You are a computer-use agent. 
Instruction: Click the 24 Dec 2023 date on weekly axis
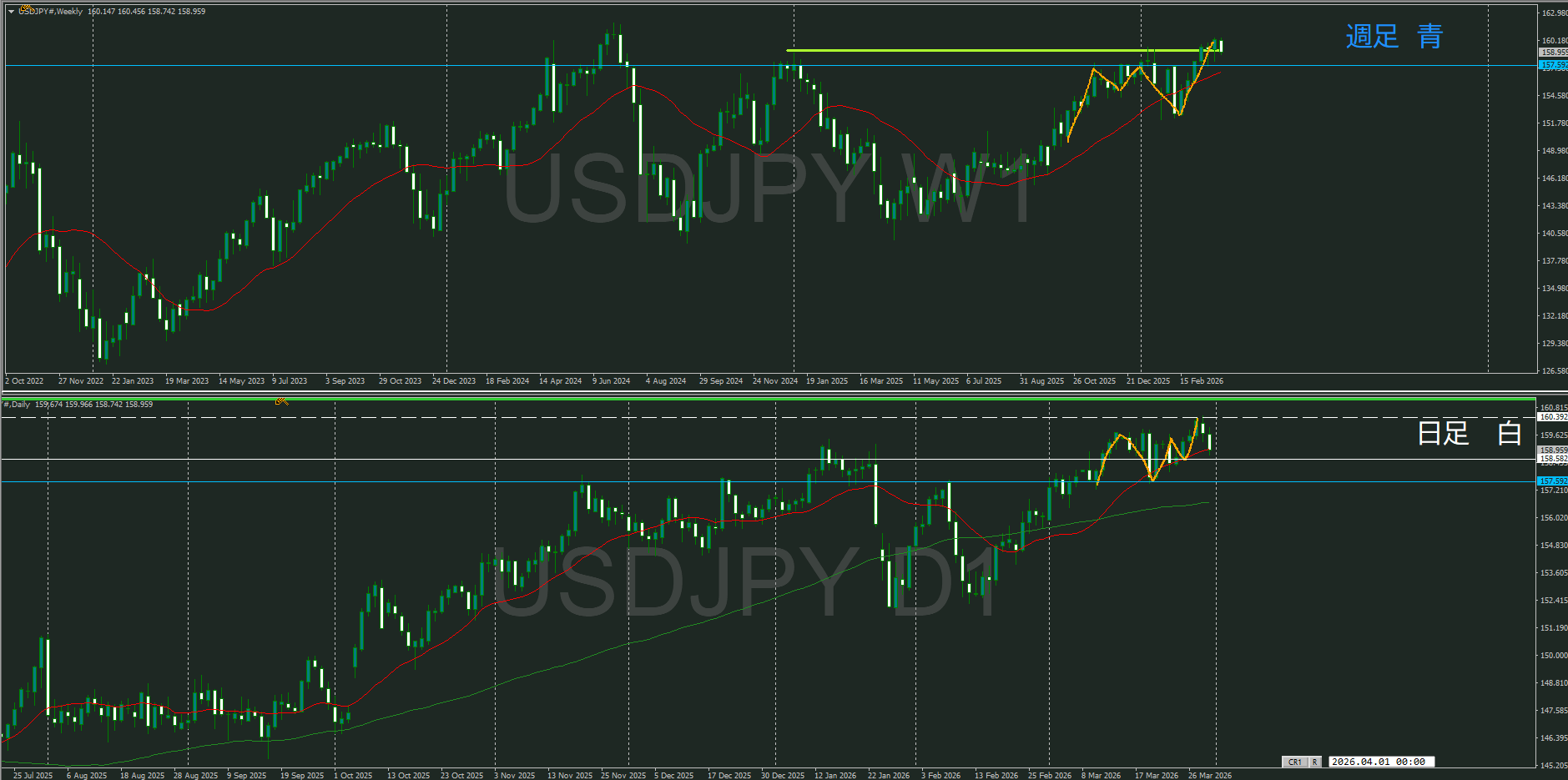tap(453, 381)
